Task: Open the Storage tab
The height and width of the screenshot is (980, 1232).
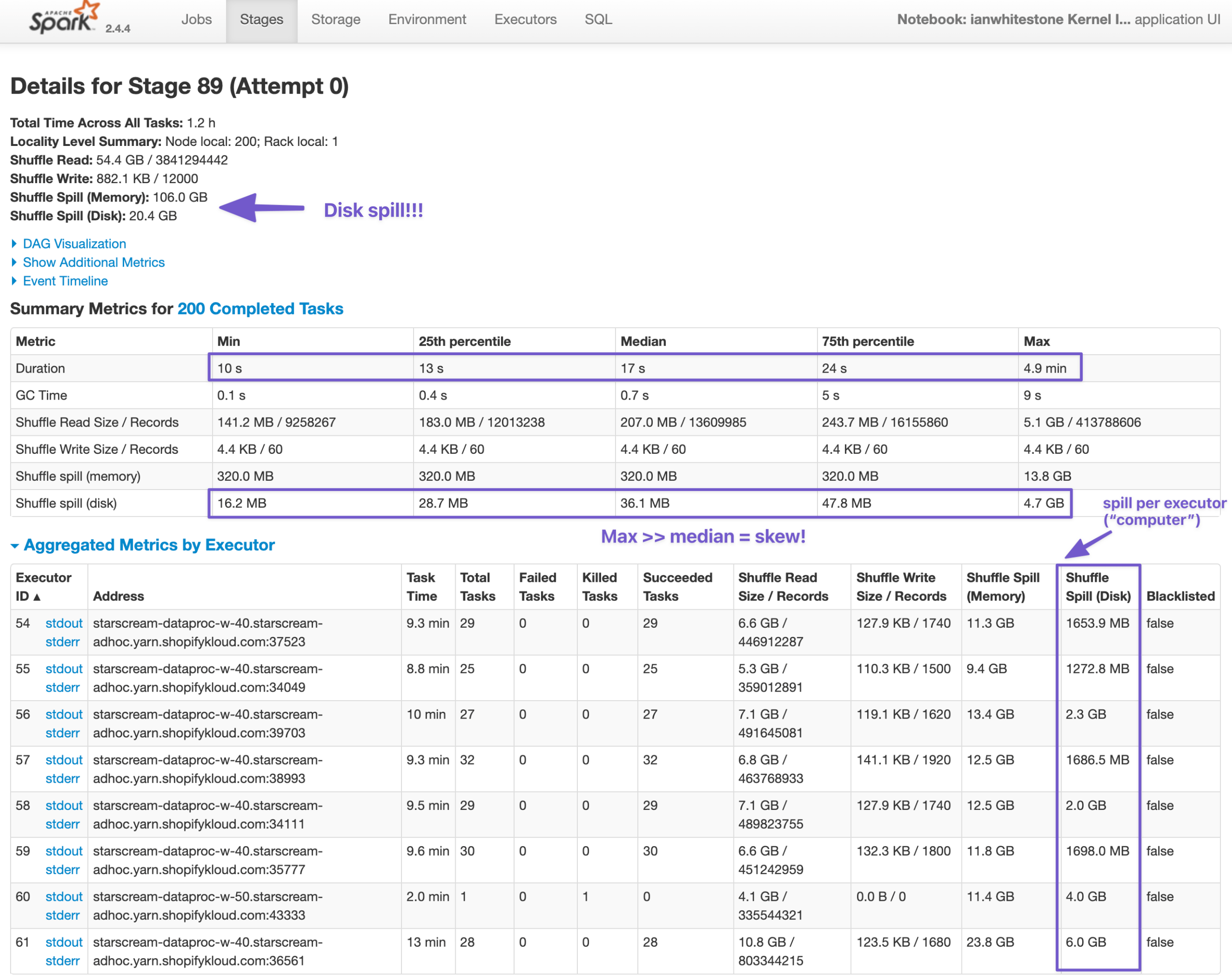Action: pos(335,19)
